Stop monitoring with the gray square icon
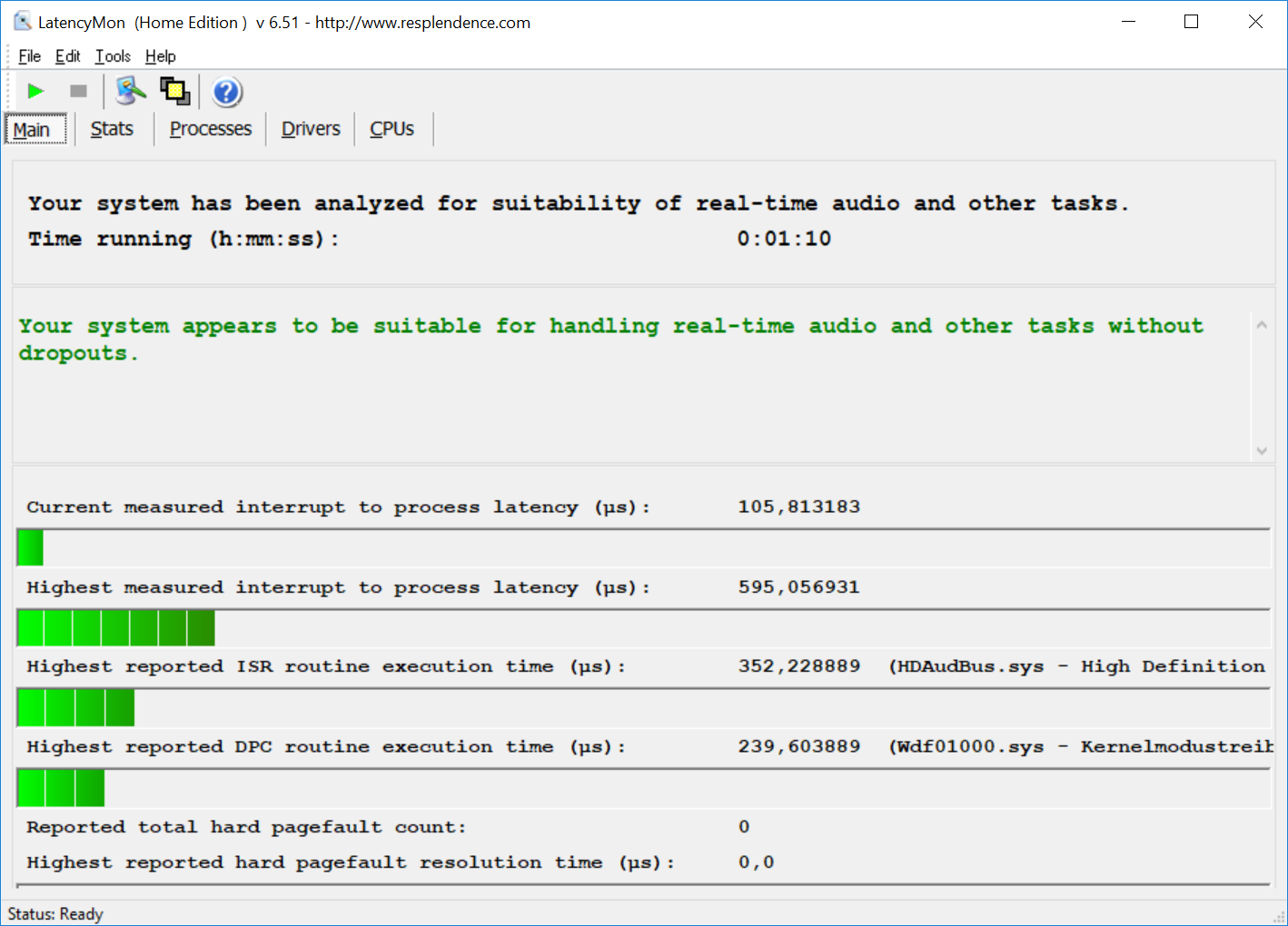Viewport: 1288px width, 926px height. 78,91
